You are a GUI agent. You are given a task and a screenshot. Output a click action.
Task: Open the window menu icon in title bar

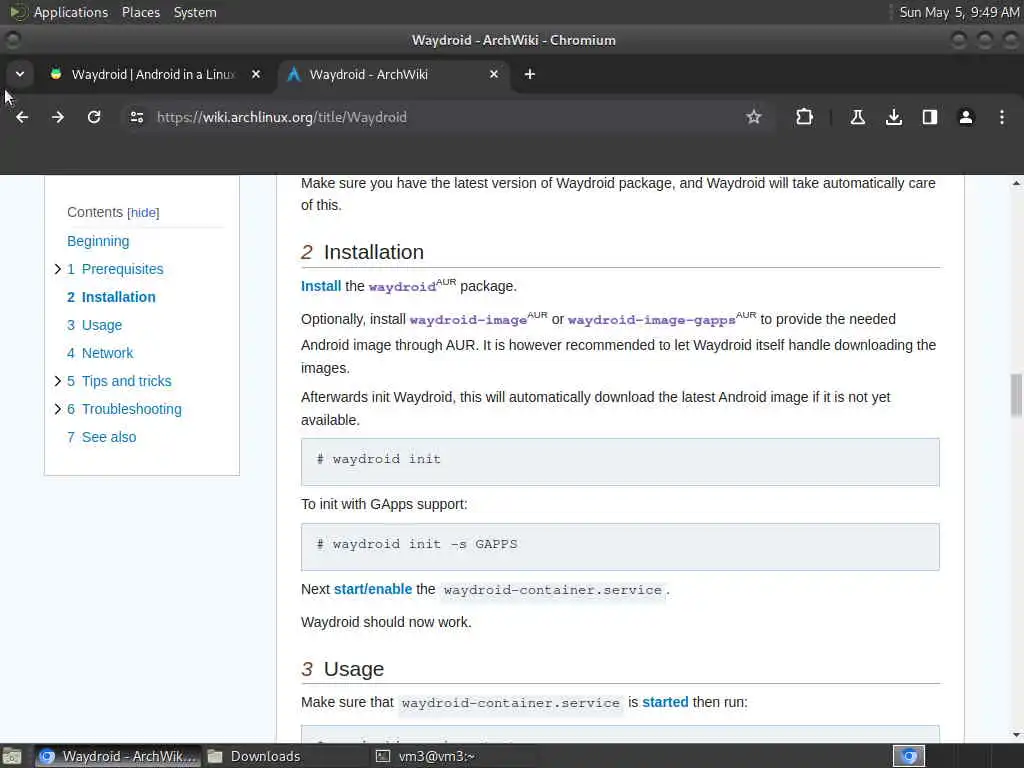tap(12, 40)
